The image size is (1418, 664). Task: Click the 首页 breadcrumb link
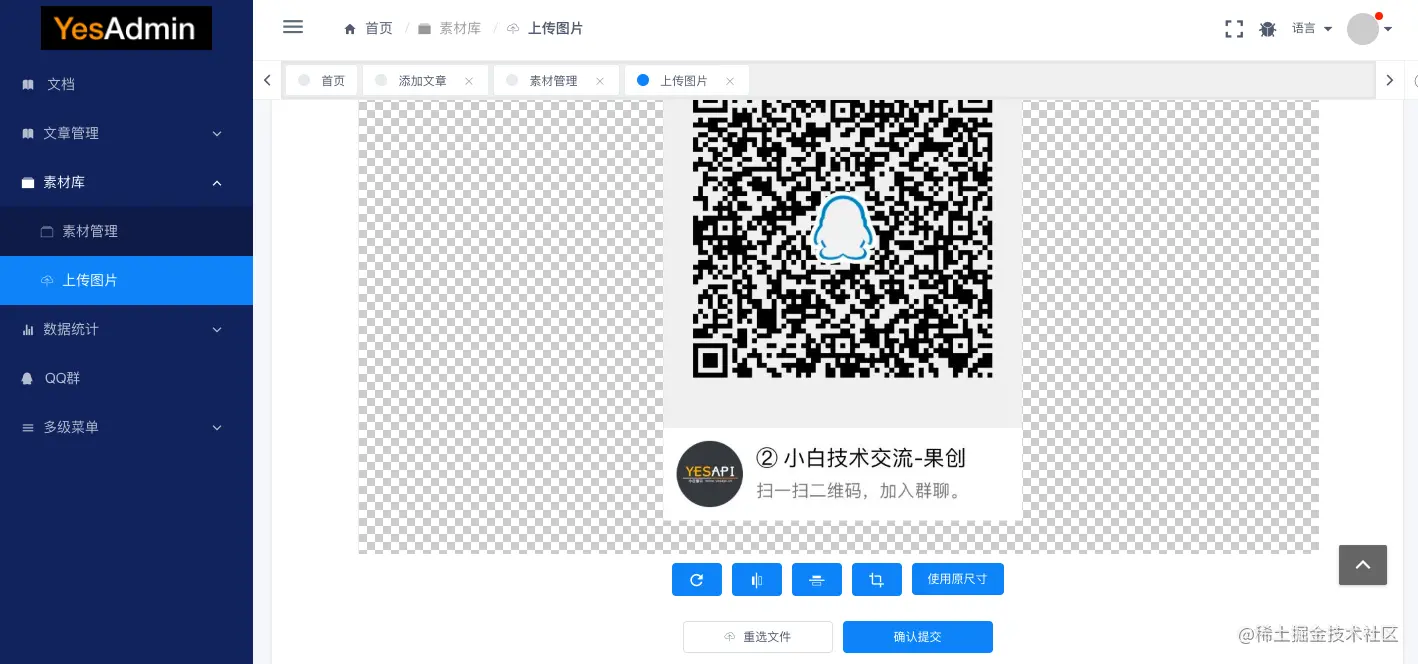pos(379,28)
